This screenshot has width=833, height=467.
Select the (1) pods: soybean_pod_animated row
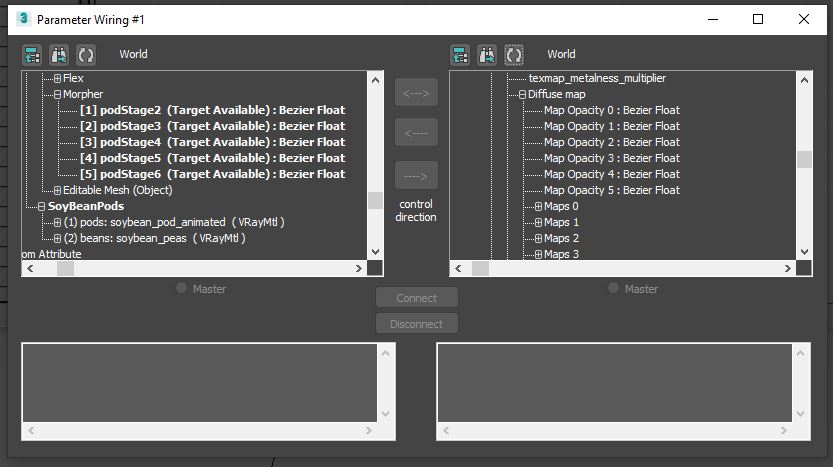tap(174, 222)
